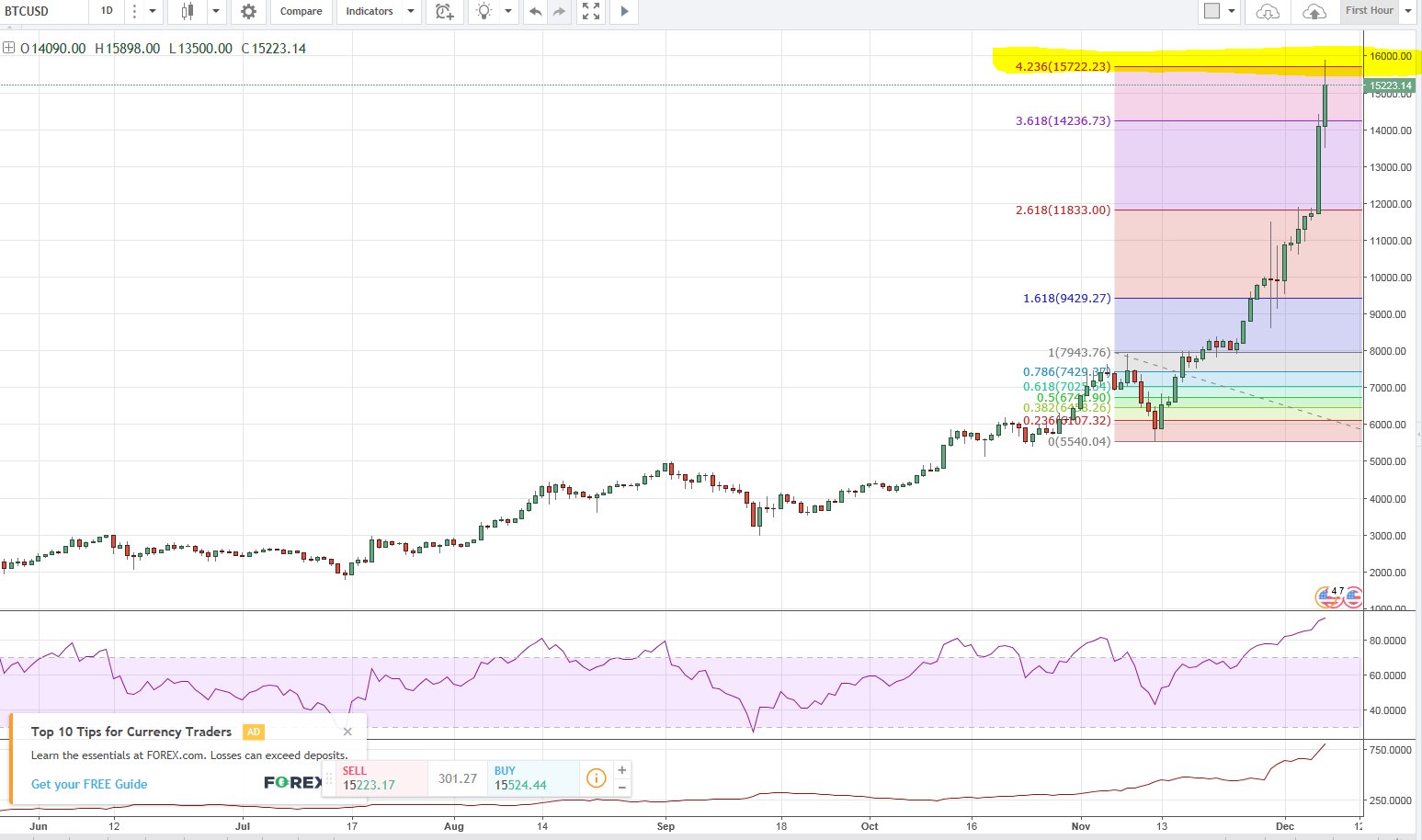
Task: Select the 1D timeframe button
Action: pos(107,11)
